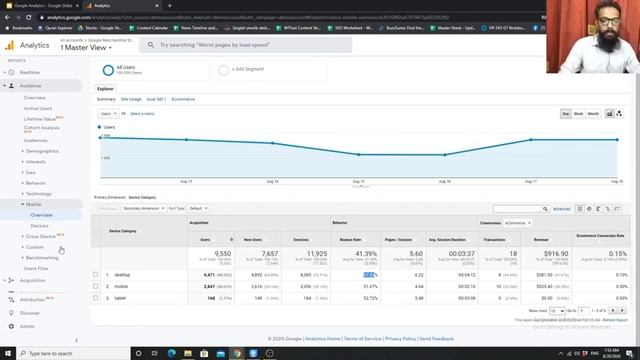Screen dimensions: 640x360
Task: Go to the next table page arrow
Action: 622,311
